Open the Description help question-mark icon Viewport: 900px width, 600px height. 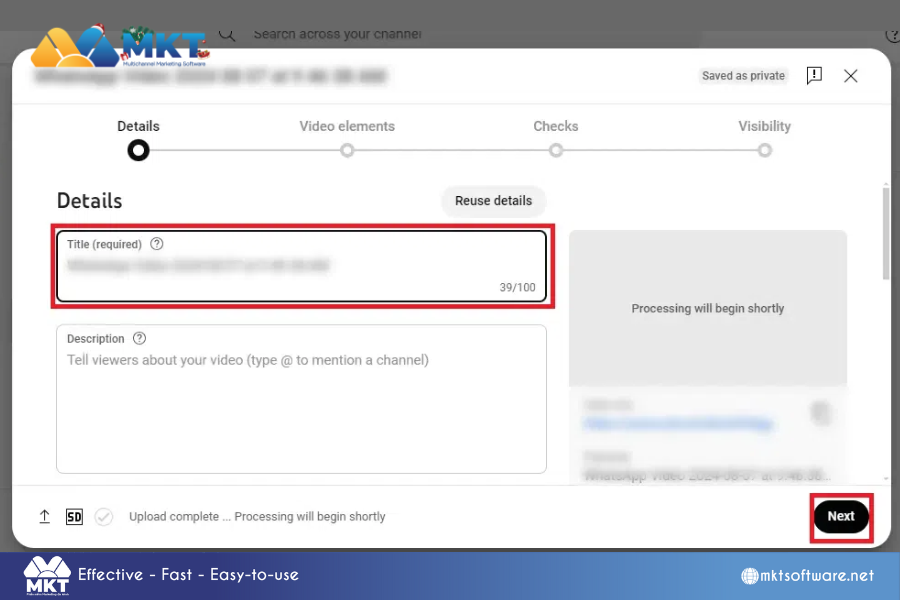pos(139,338)
